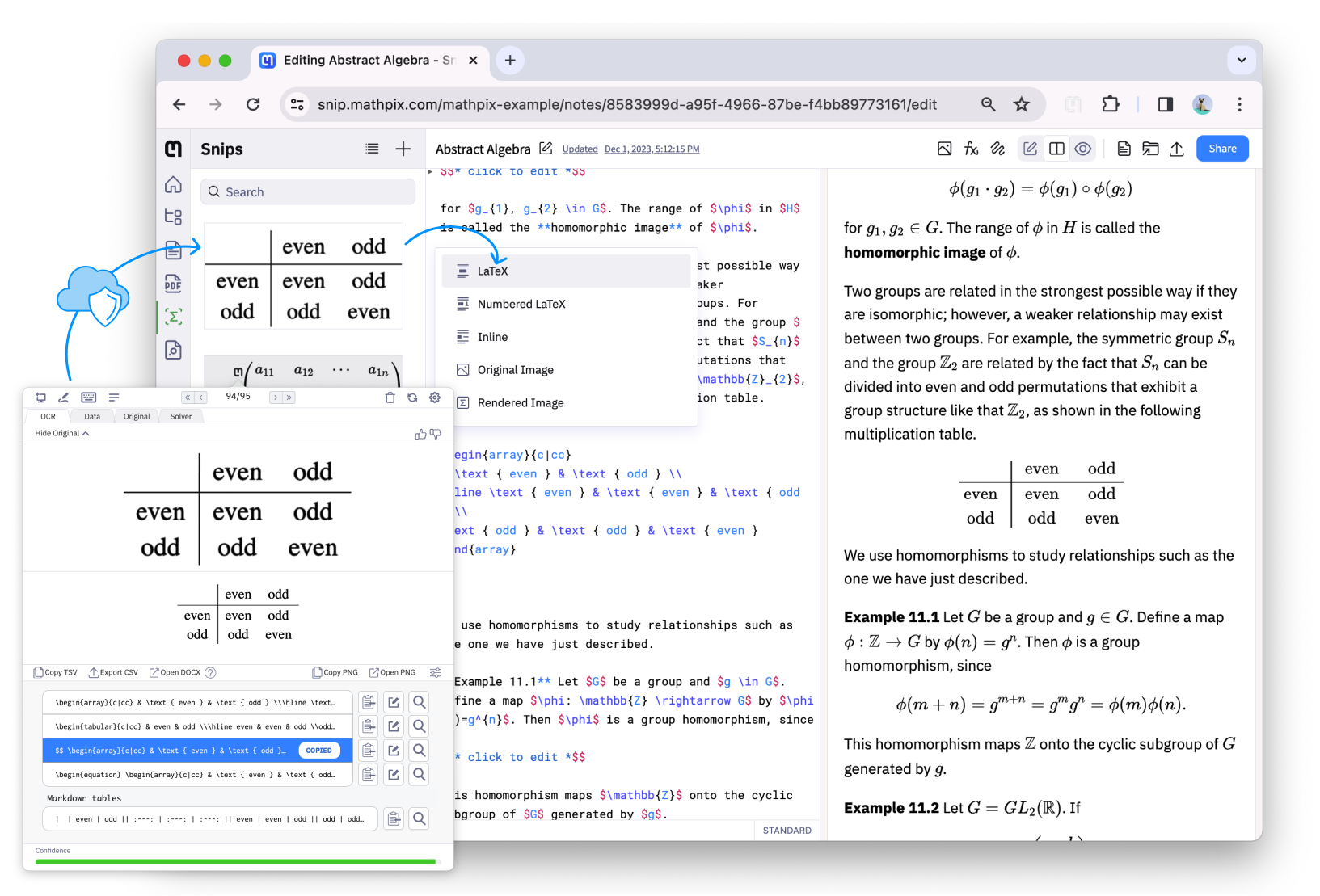Delete the snip with the trash icon
This screenshot has width=1320, height=896.
point(390,398)
